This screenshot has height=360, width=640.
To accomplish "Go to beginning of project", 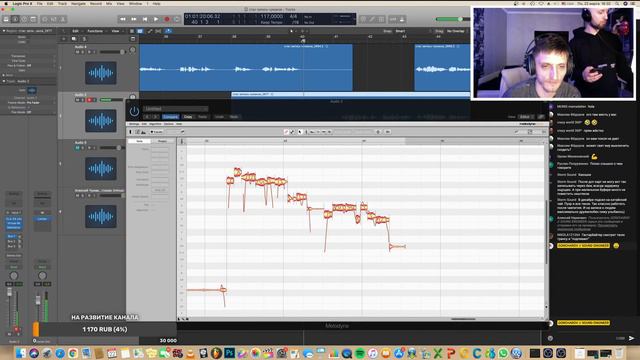I will click(145, 19).
